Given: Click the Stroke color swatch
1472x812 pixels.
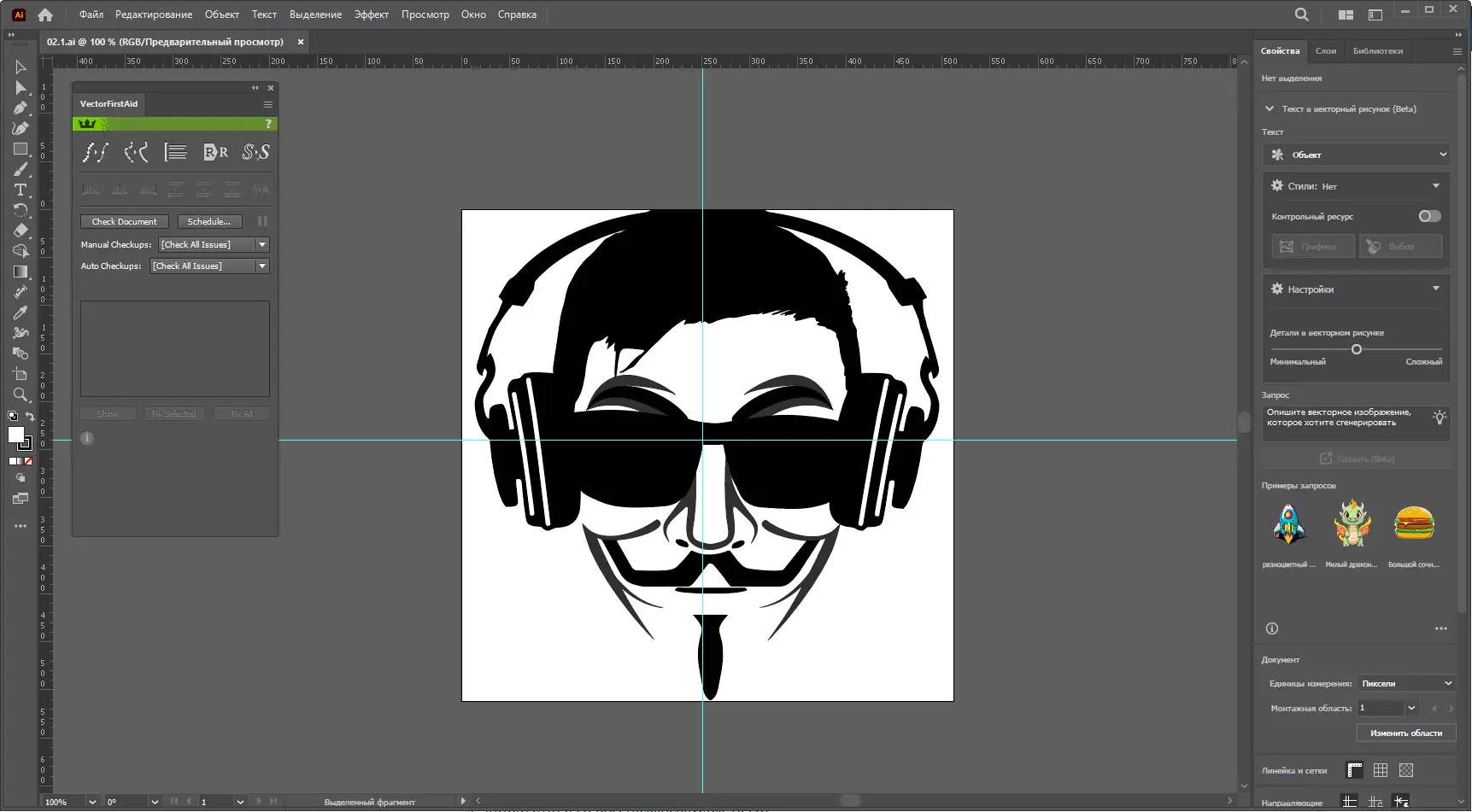Looking at the screenshot, I should pos(25,443).
